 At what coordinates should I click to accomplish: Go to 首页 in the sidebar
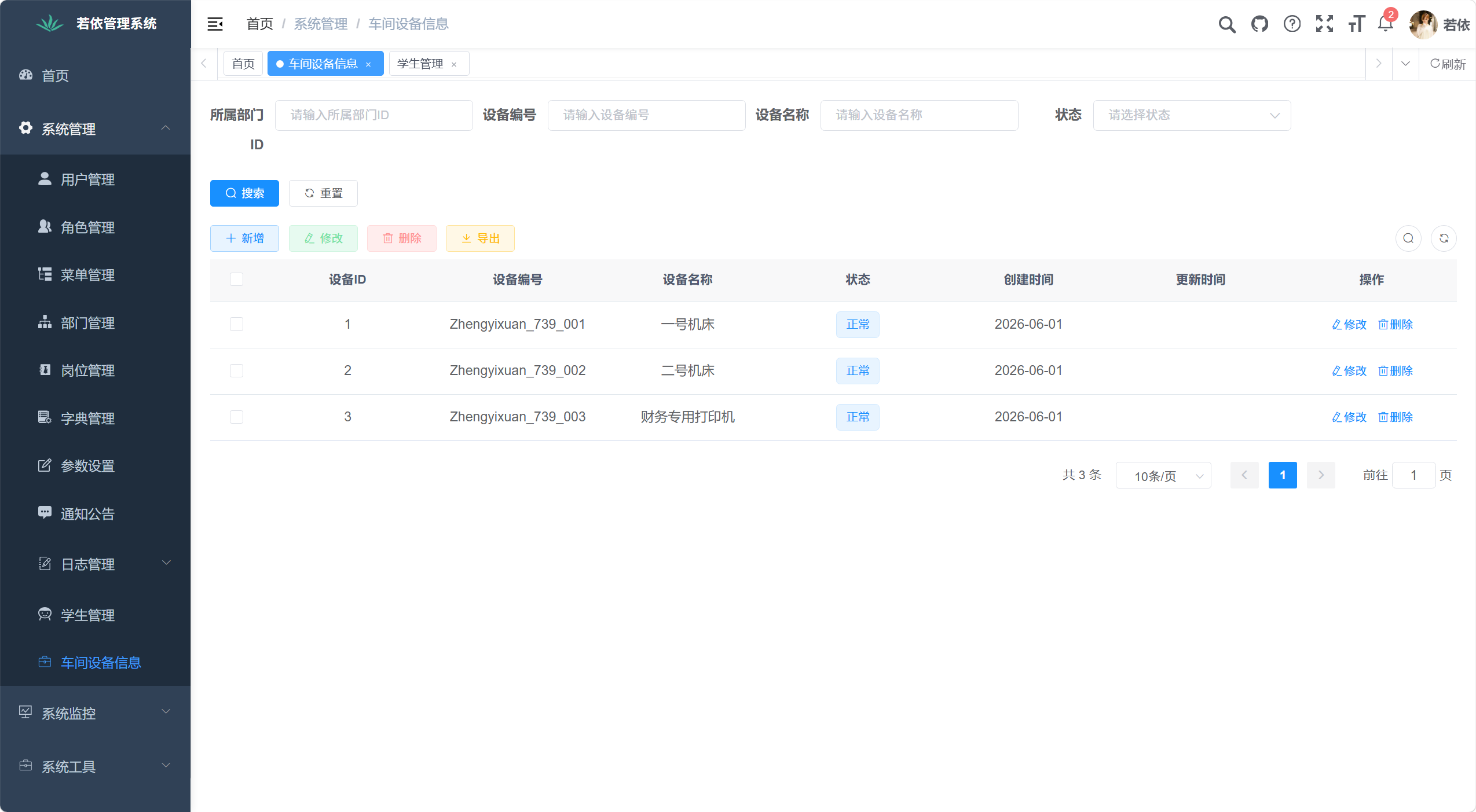pyautogui.click(x=96, y=76)
